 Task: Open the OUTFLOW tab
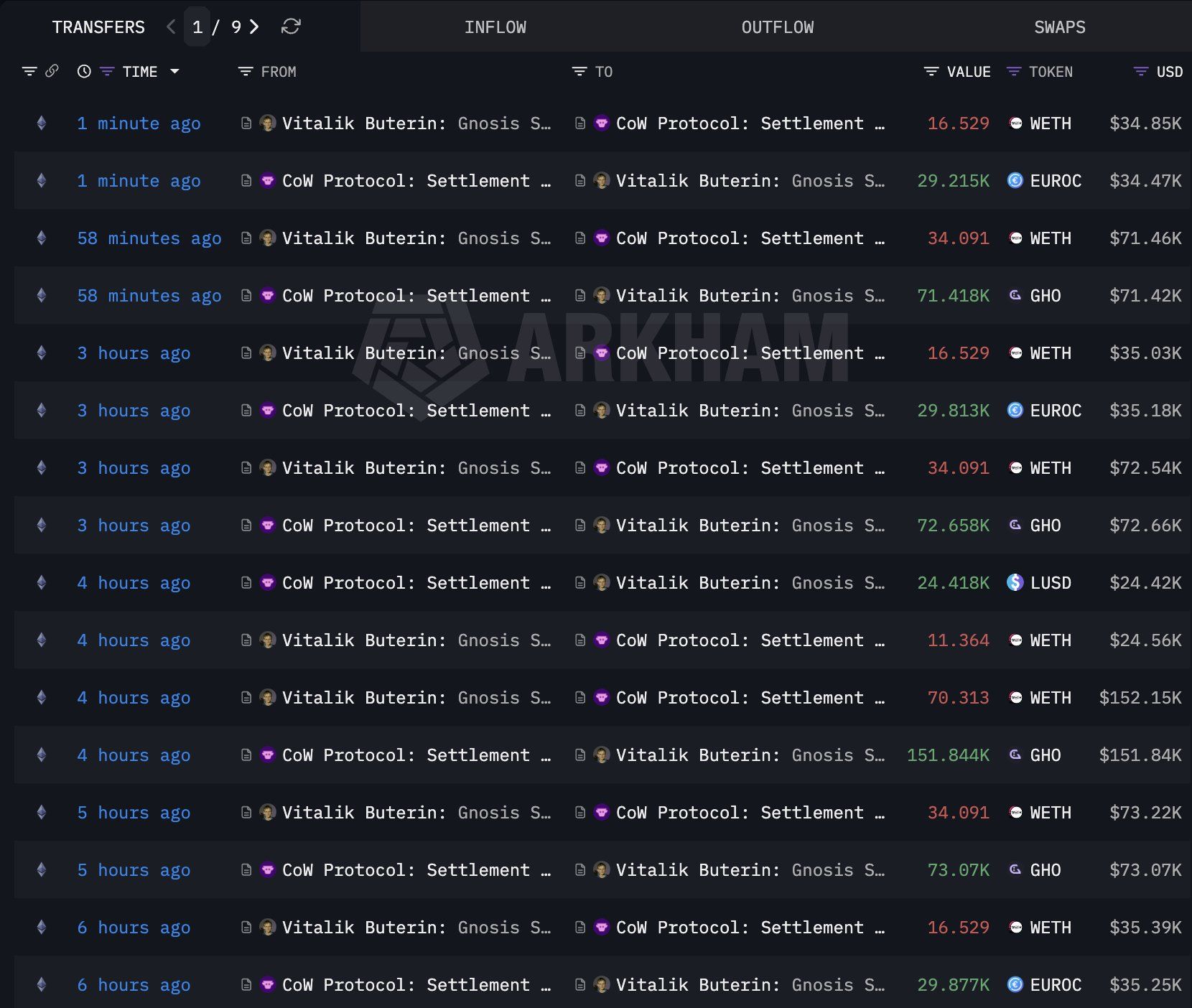(777, 27)
